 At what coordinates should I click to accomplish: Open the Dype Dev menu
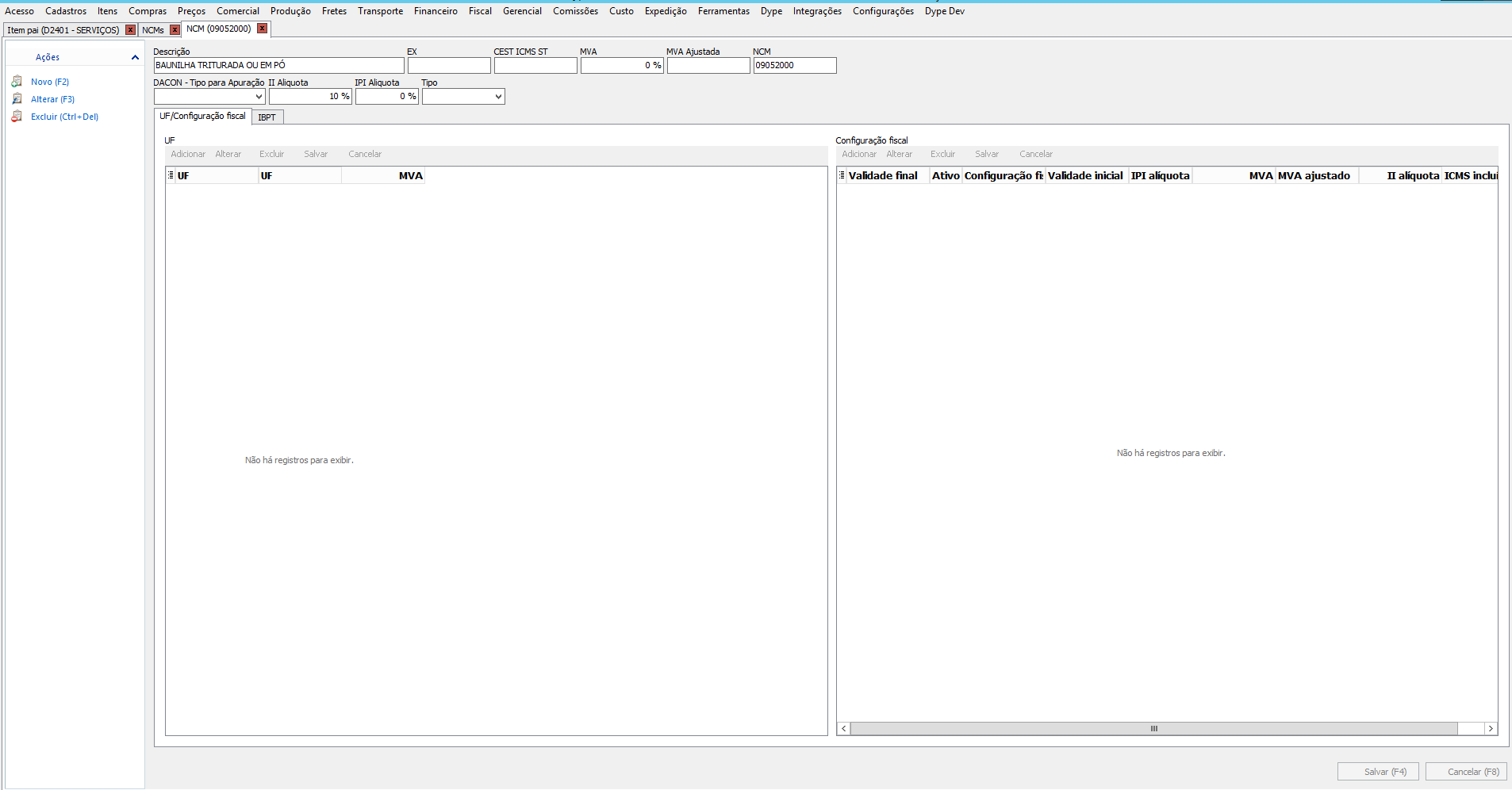click(944, 11)
